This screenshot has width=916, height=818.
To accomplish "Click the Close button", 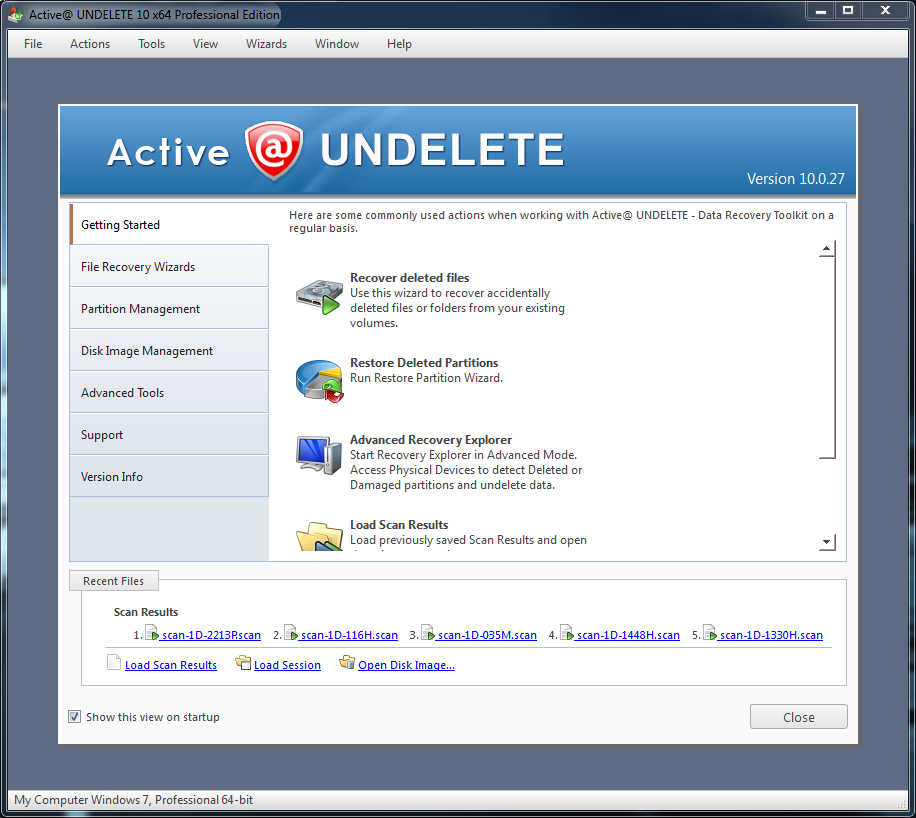I will click(x=798, y=717).
